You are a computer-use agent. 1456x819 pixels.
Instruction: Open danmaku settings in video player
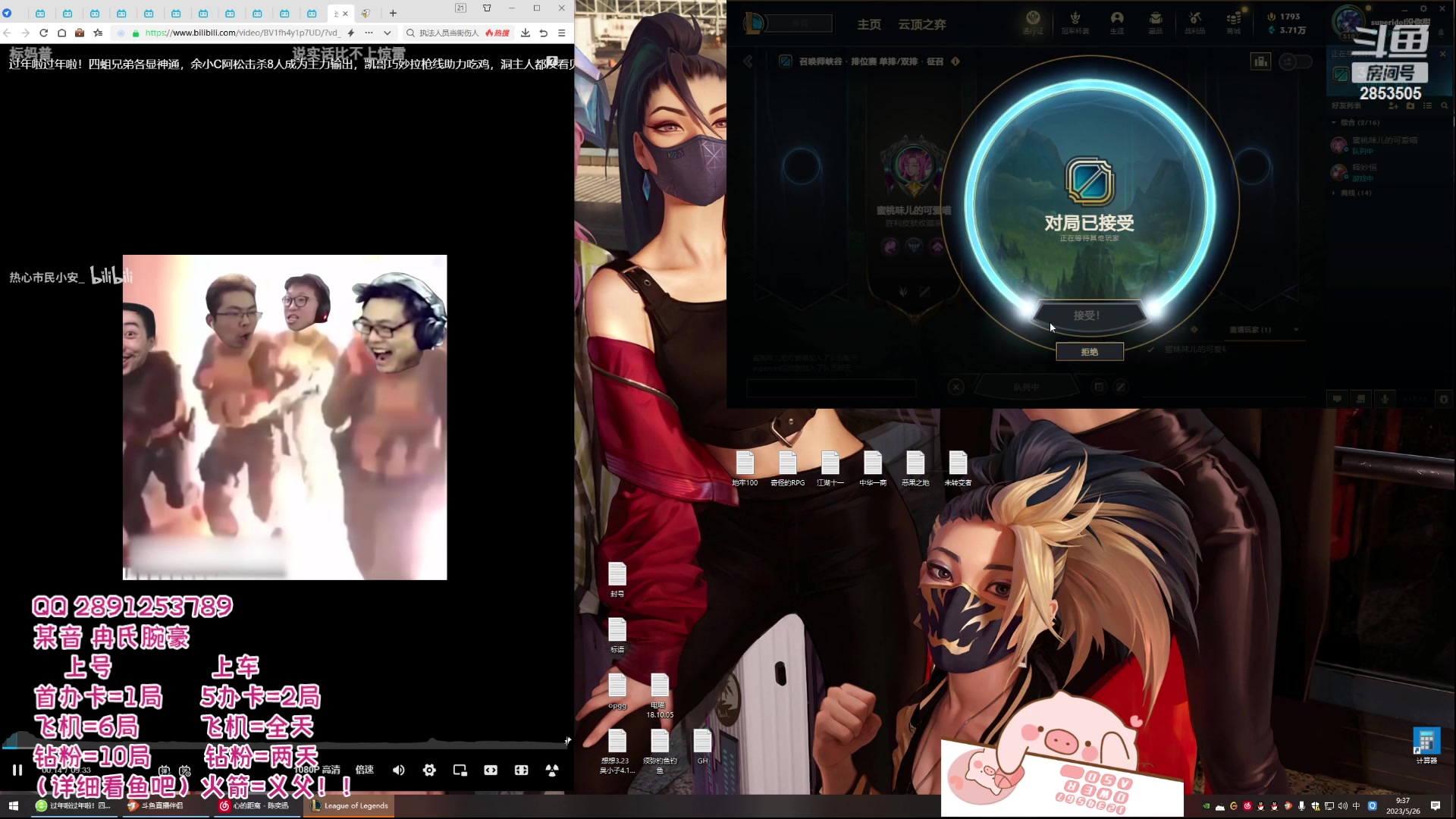184,770
